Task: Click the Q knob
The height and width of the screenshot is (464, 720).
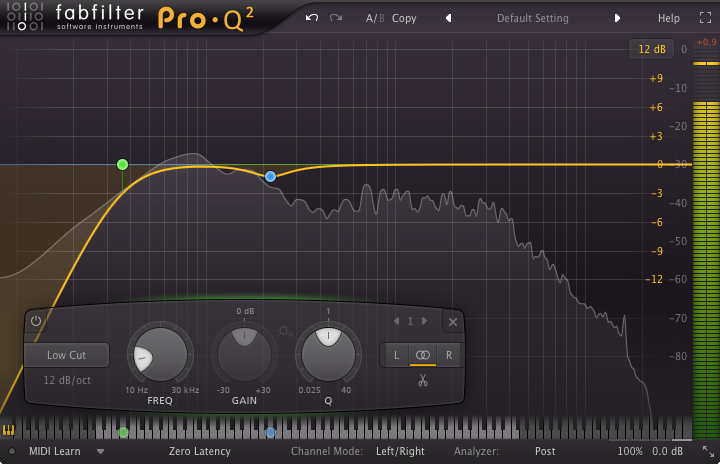Action: [328, 355]
